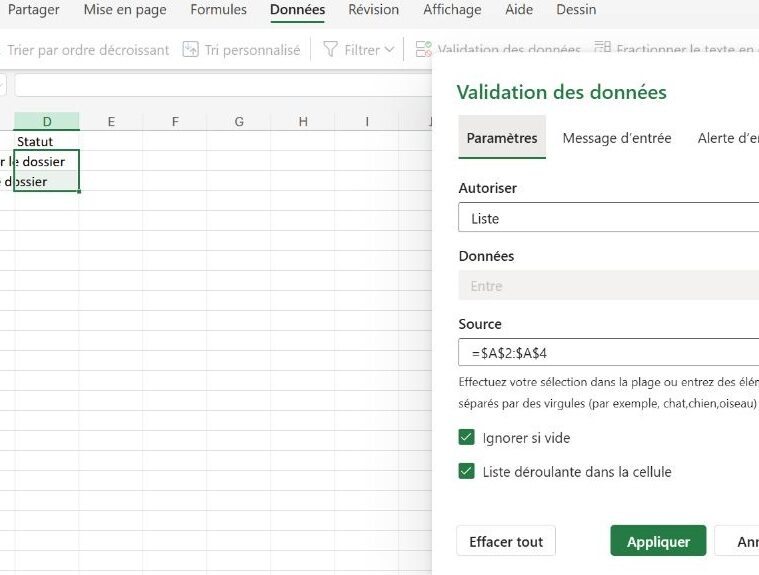Click the formula bar input
Screen dimensions: 759x575
(223, 86)
